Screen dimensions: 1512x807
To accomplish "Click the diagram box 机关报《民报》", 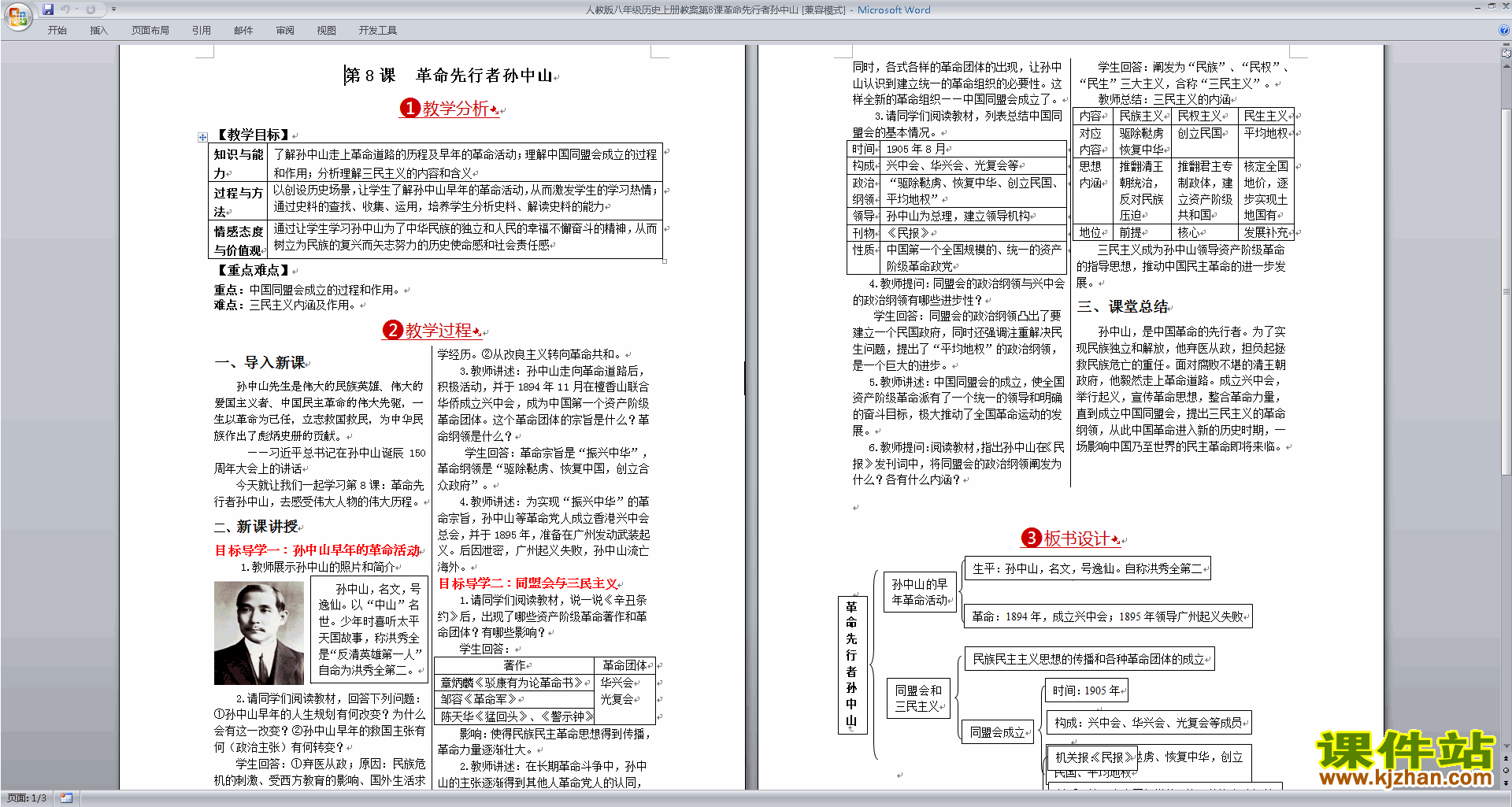I will (1091, 757).
